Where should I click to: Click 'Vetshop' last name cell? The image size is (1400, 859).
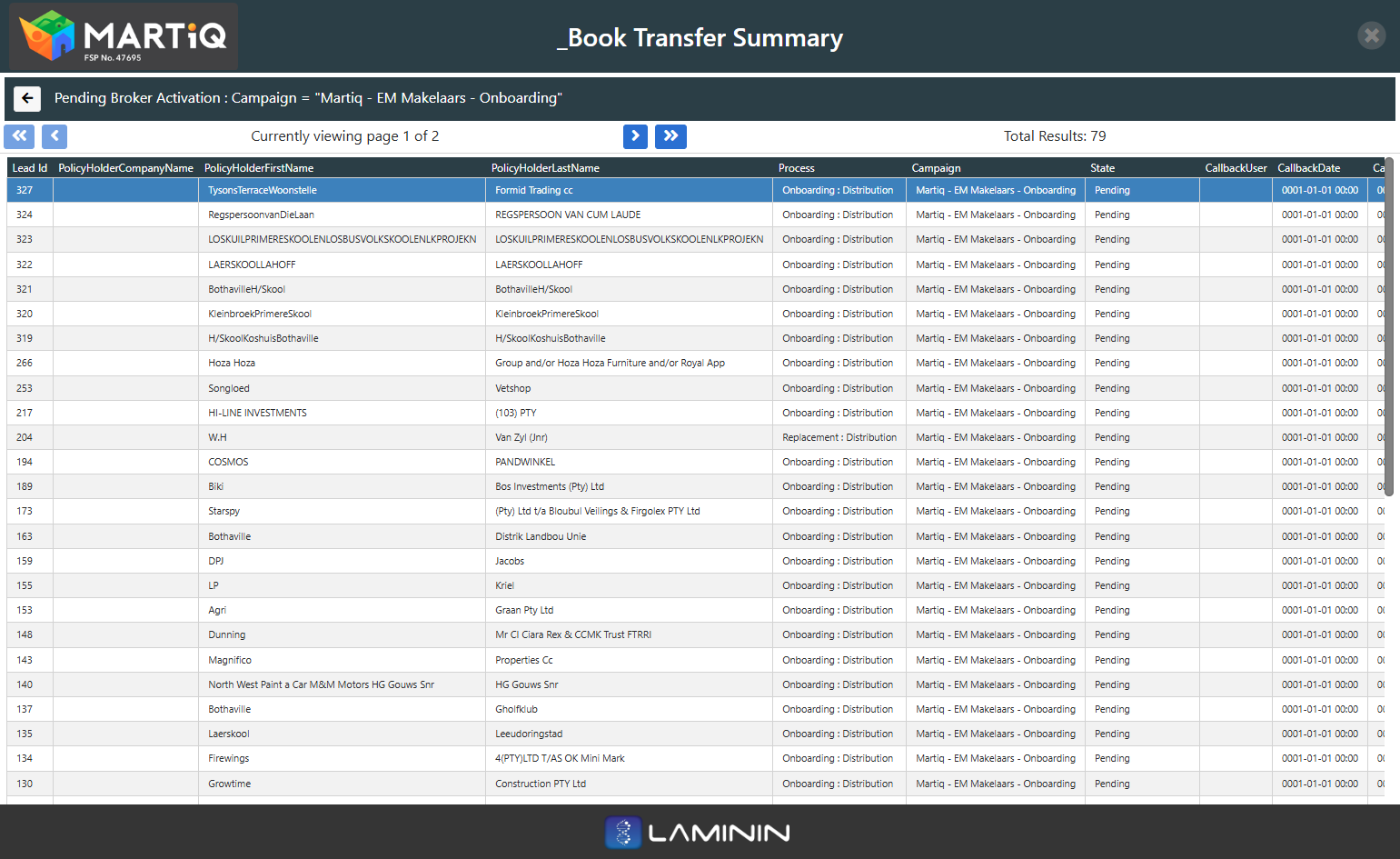(630, 388)
